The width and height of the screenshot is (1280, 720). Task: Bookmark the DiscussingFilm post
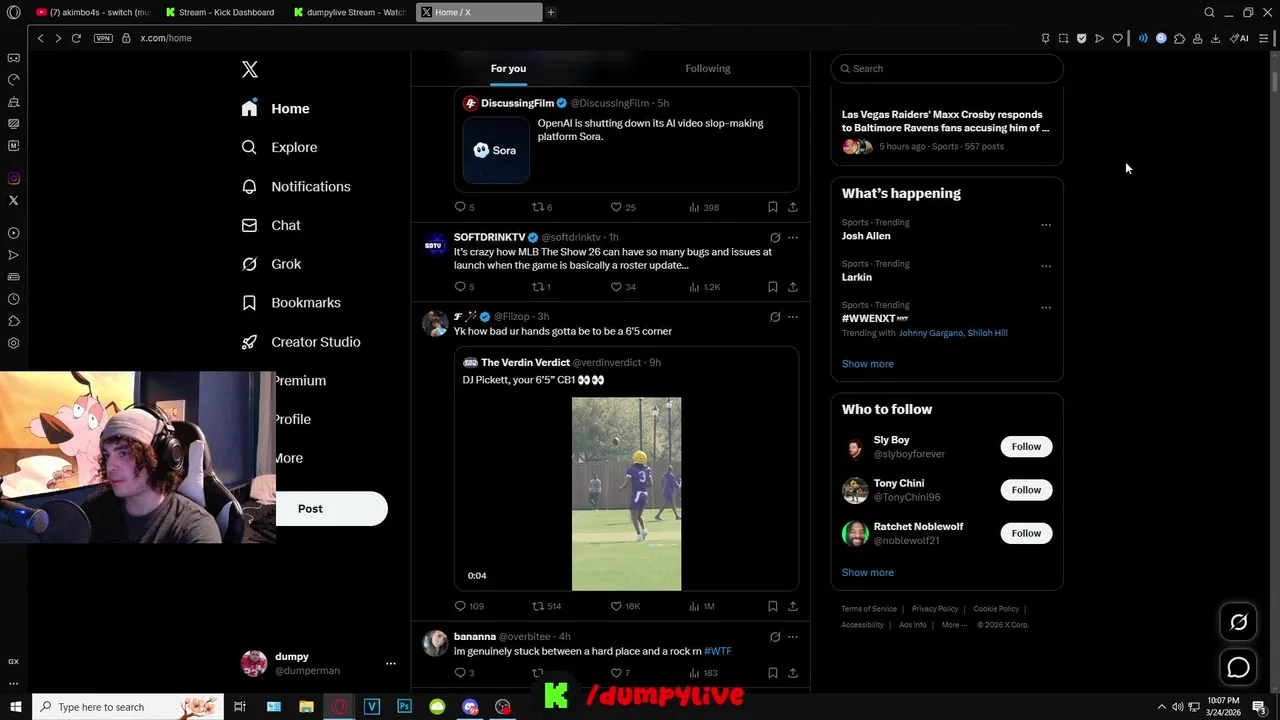coord(772,207)
